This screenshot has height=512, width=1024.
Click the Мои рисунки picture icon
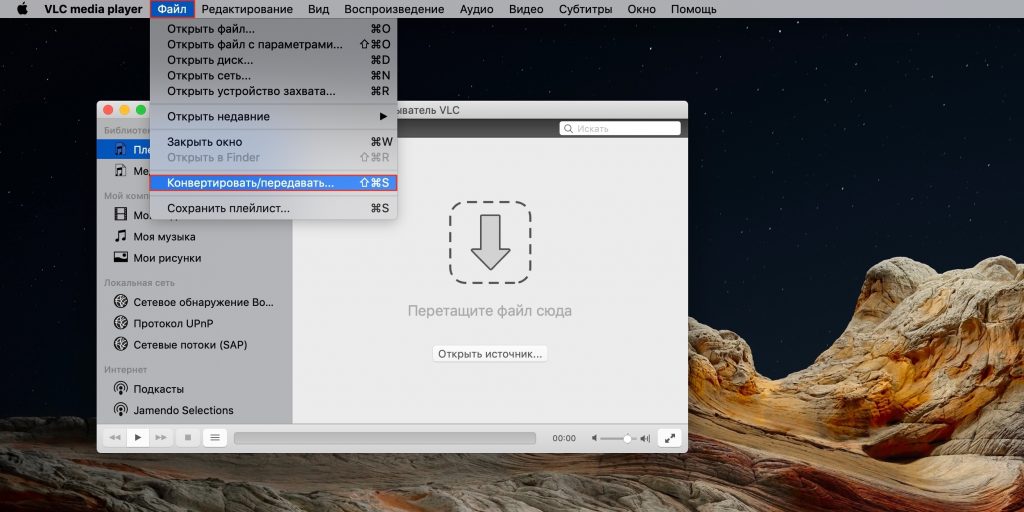pos(120,257)
